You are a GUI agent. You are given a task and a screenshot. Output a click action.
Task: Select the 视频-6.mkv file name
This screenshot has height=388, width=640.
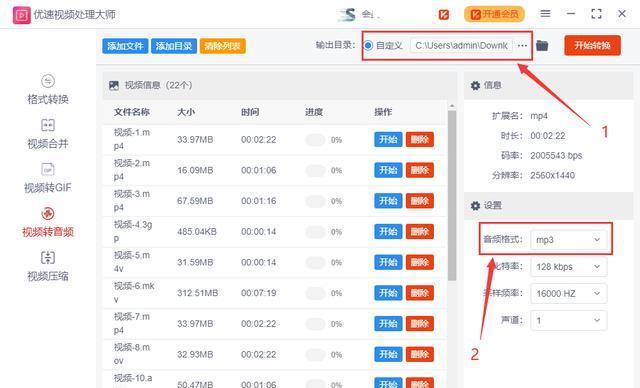(x=134, y=293)
